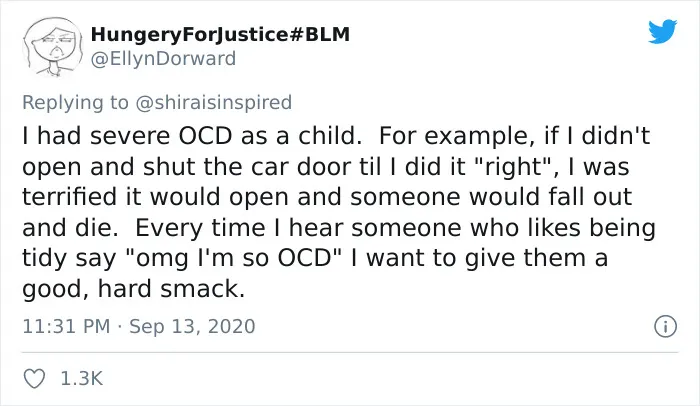Click the blue Twitter bird logo
This screenshot has height=406, width=700.
(662, 31)
